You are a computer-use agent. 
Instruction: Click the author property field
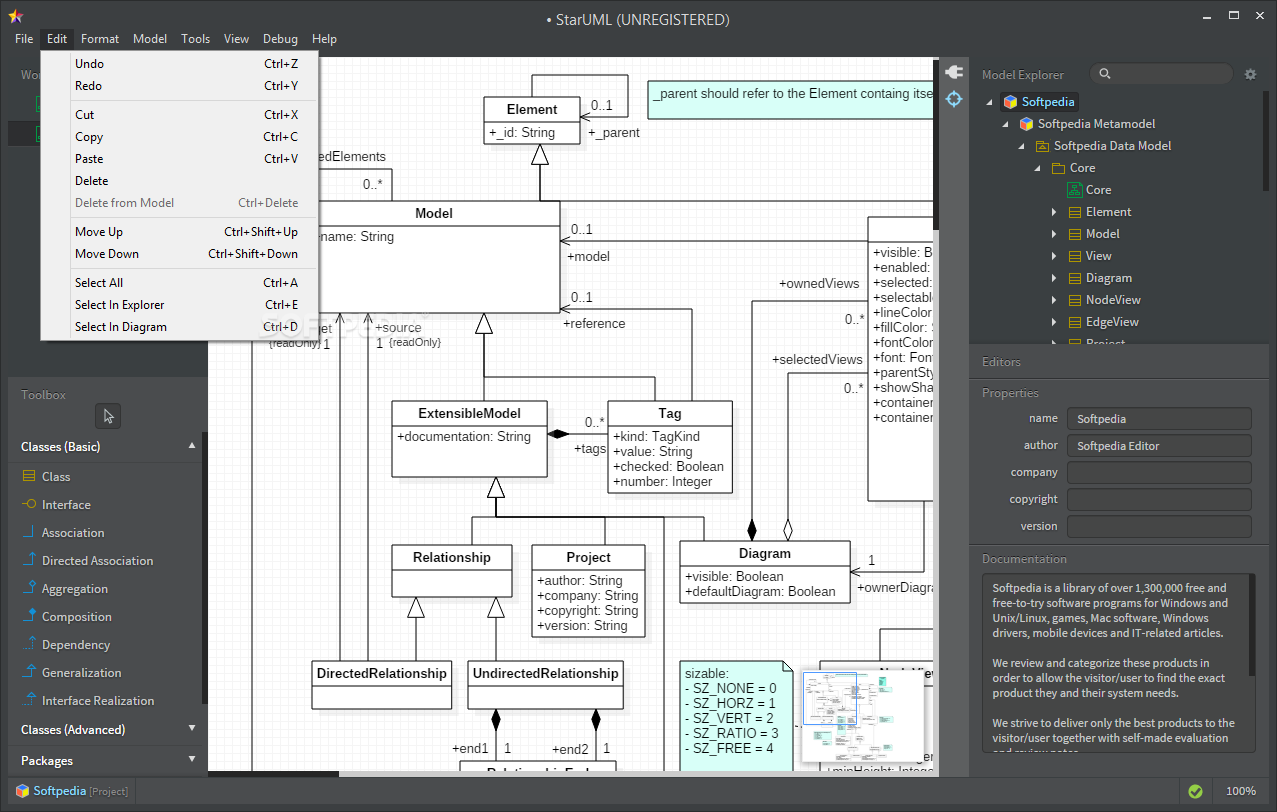[1159, 446]
